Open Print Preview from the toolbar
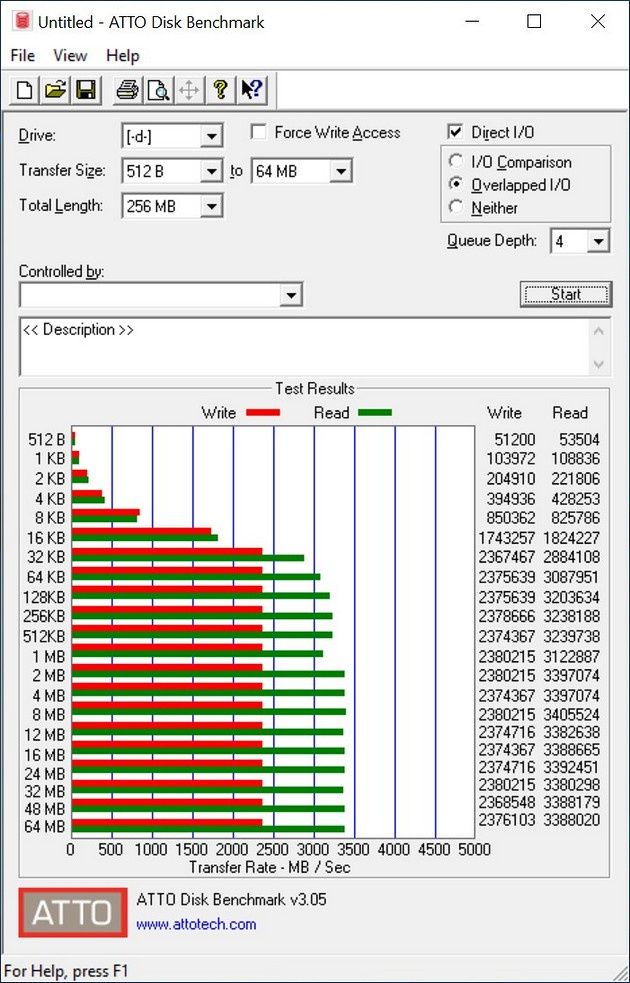The width and height of the screenshot is (630, 983). (159, 90)
